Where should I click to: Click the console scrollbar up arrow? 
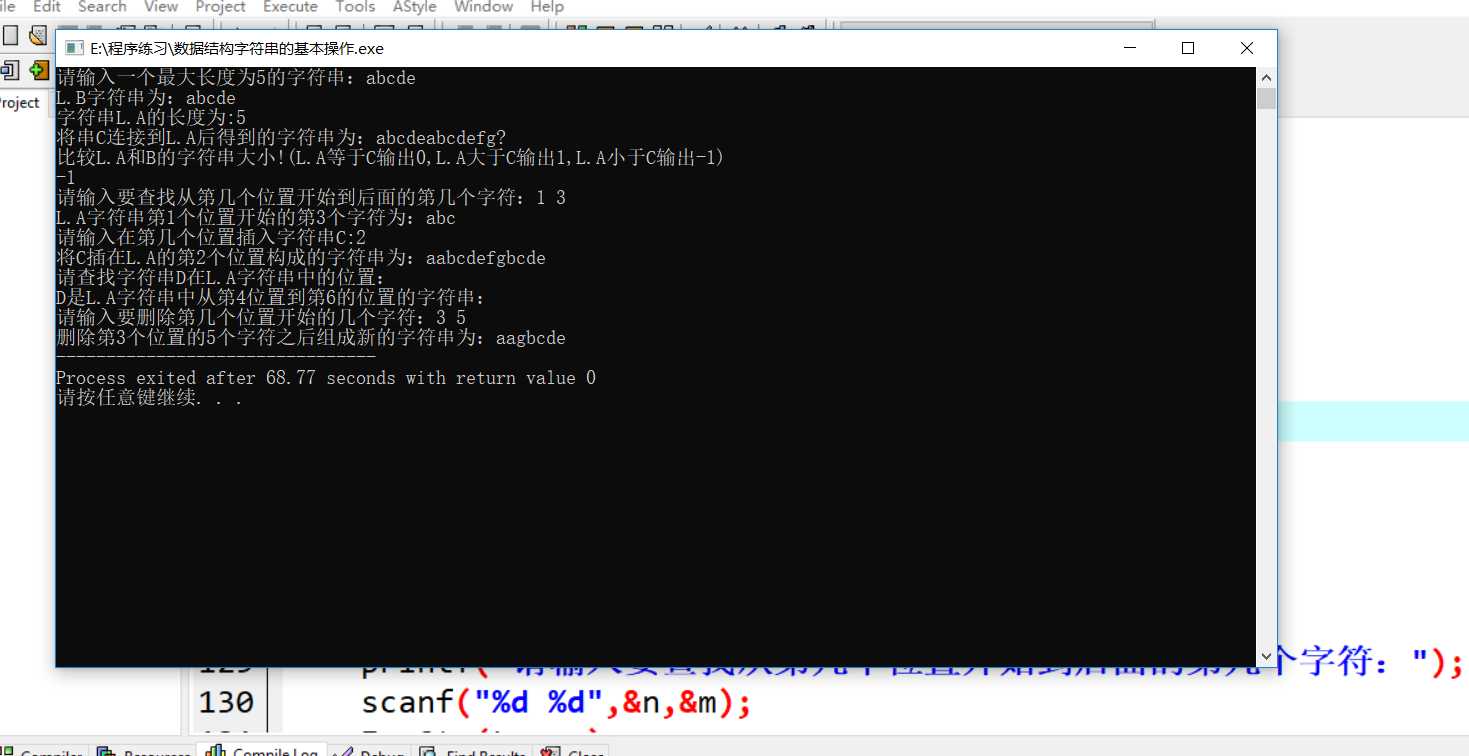pos(1267,77)
